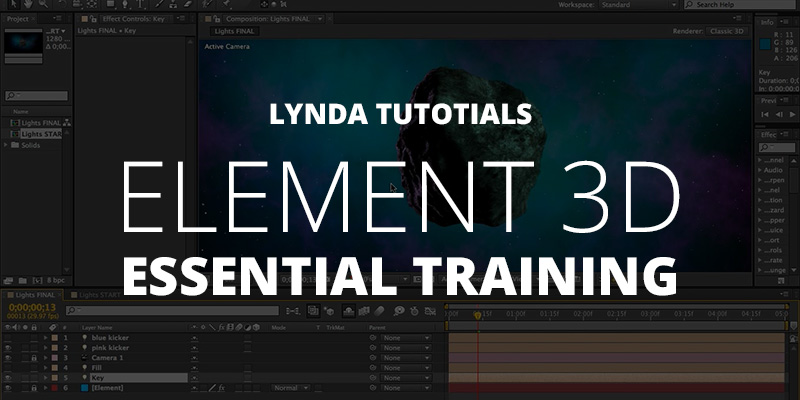The height and width of the screenshot is (400, 800).
Task: Open the Composition Lights FINAL viewer dropdown
Action: [x=320, y=19]
